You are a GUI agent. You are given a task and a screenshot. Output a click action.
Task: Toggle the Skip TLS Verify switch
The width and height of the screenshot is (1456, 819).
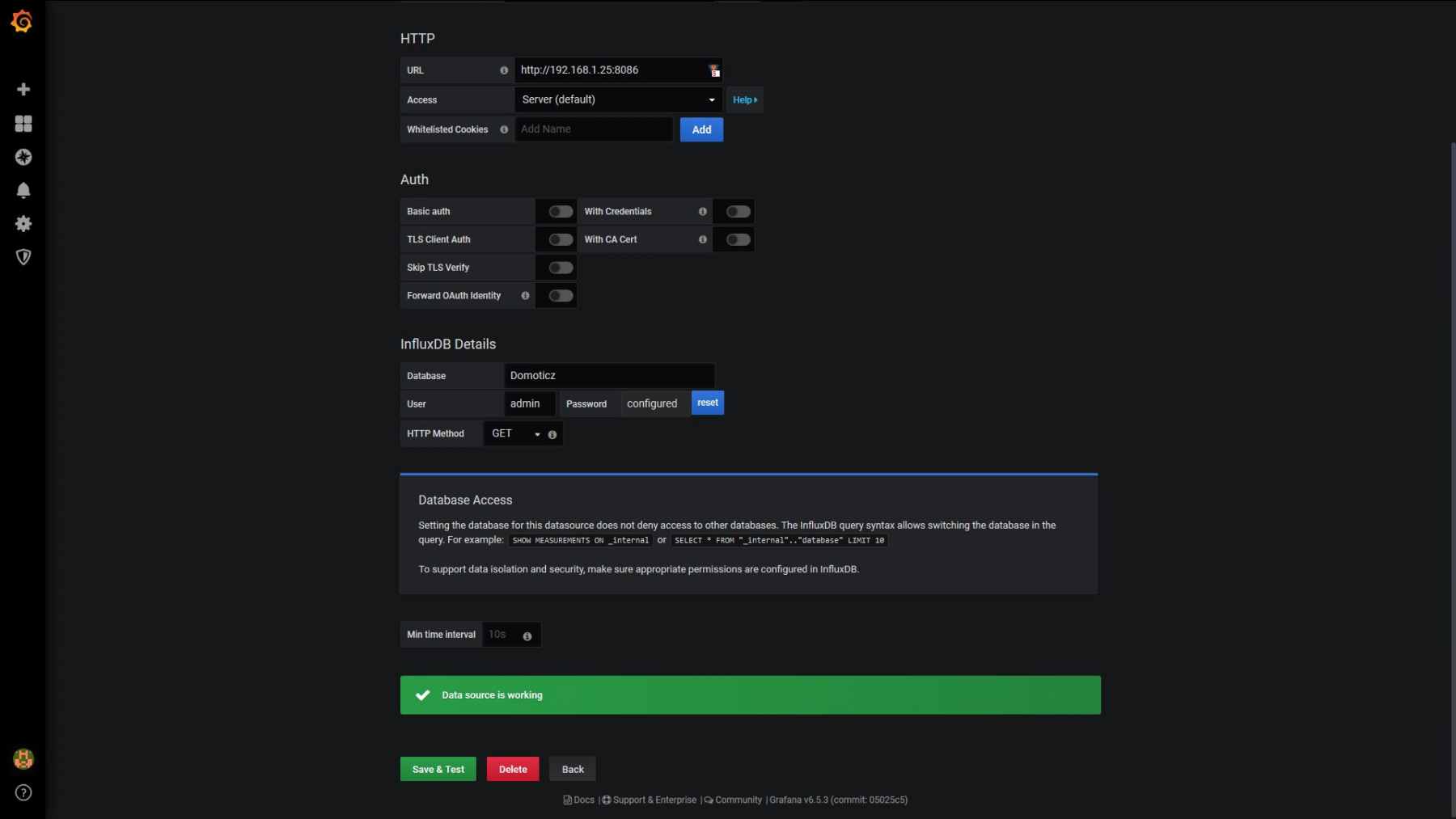560,268
